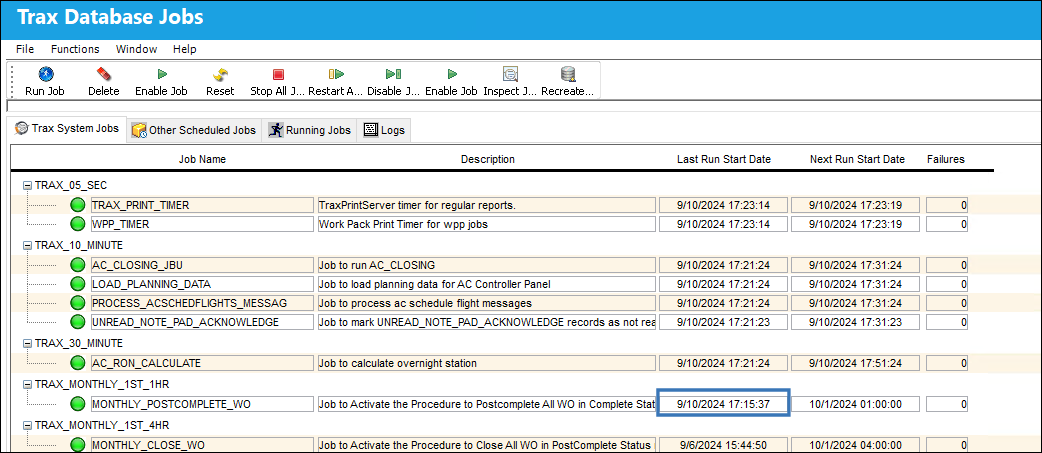Click next run date 9/10/2024 17:51:24
This screenshot has height=453, width=1042.
[856, 363]
